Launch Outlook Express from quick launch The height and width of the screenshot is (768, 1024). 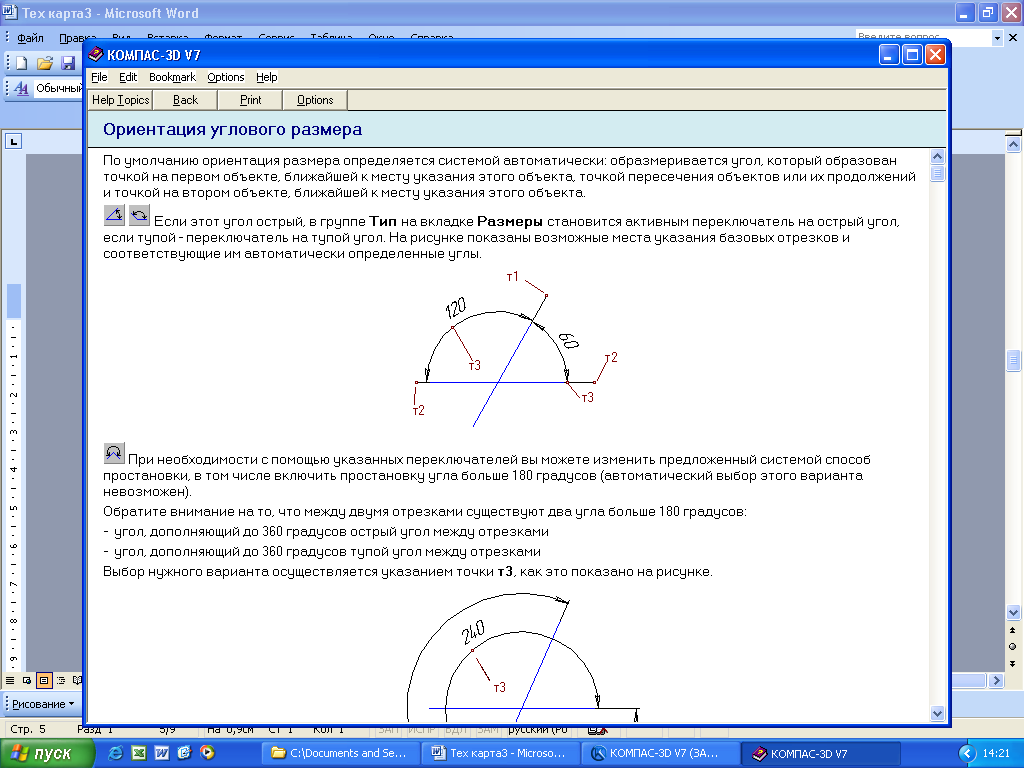tap(184, 753)
